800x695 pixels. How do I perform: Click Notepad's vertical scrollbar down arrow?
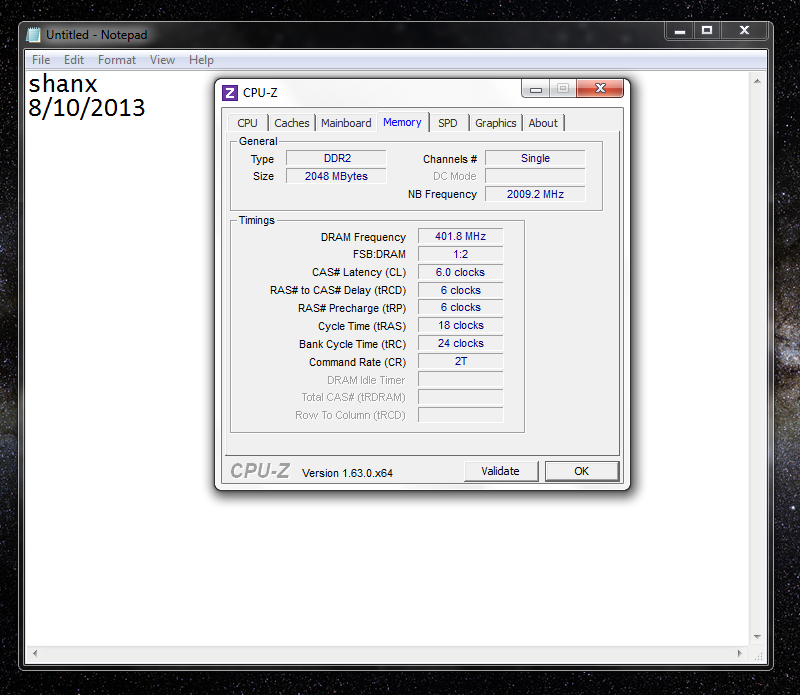tap(759, 636)
